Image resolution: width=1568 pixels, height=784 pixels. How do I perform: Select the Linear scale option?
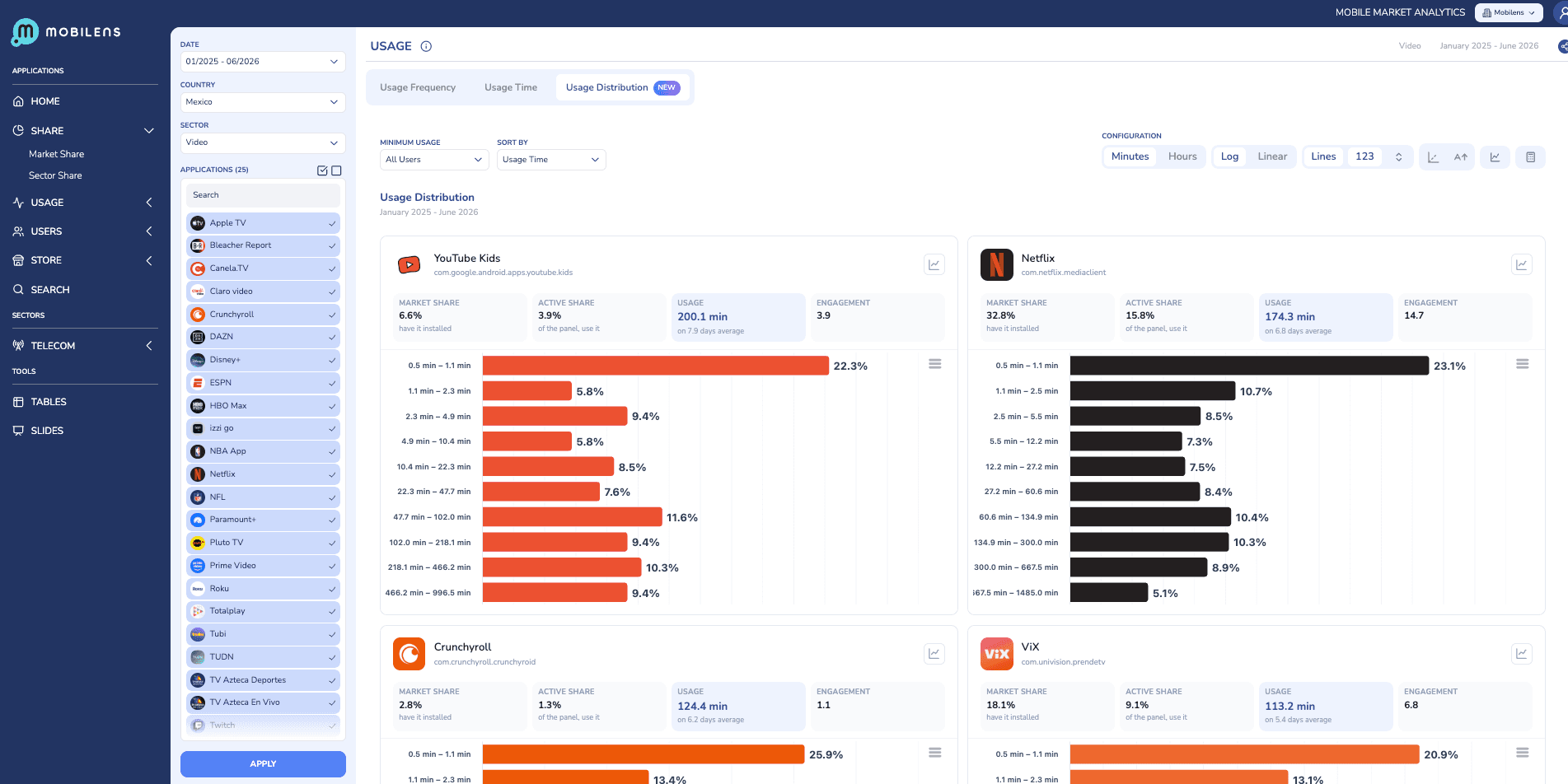[1272, 156]
